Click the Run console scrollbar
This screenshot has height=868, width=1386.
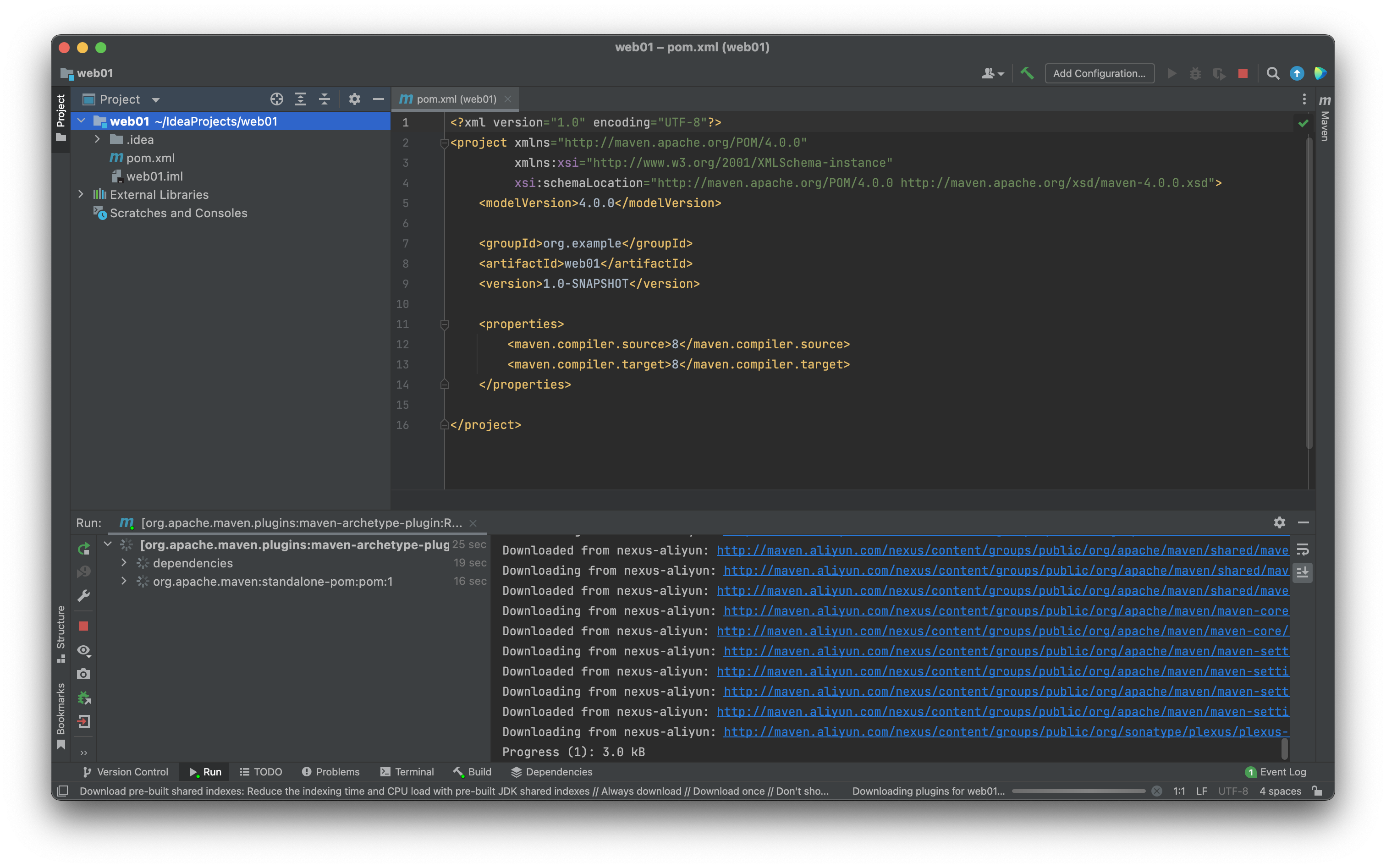point(1285,749)
